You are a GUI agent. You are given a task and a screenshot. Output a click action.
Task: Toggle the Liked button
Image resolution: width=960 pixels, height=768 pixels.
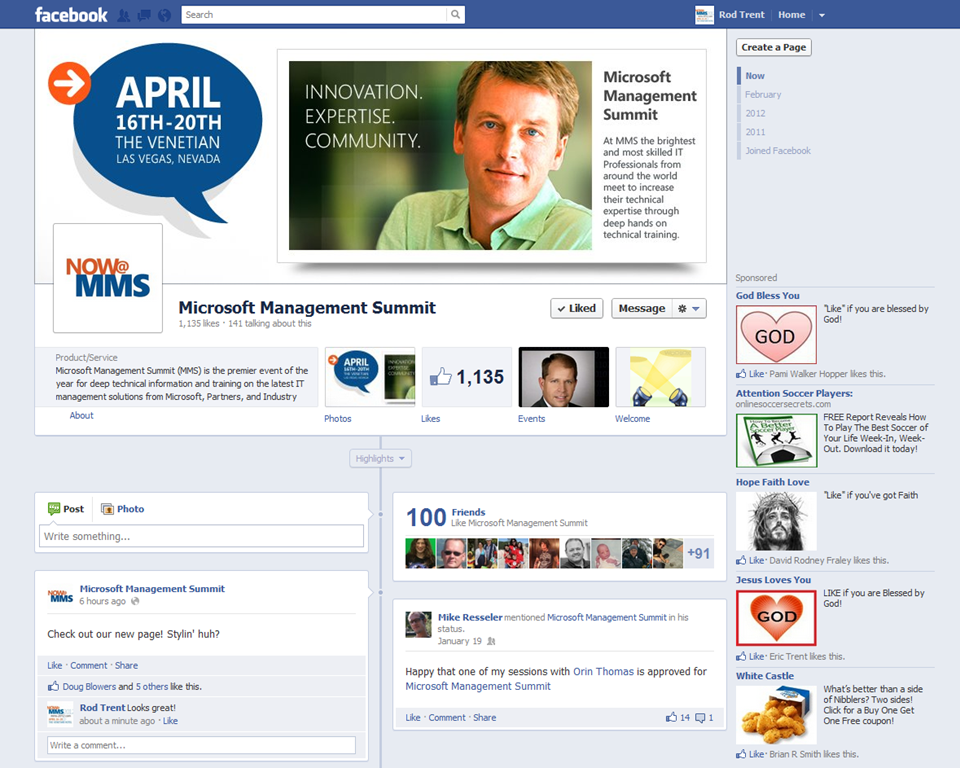[x=577, y=309]
